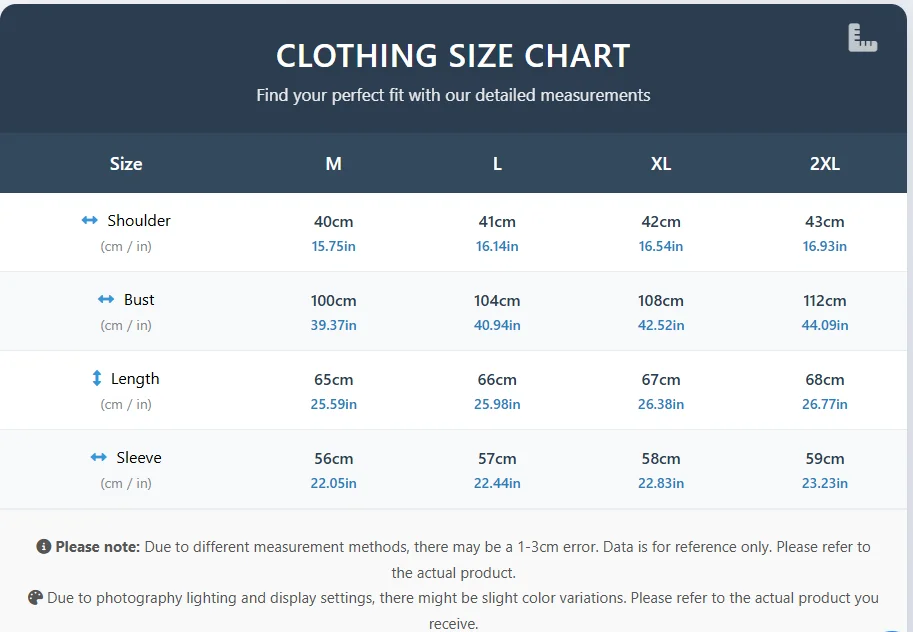Click the ruler icon in header corner
Image resolution: width=913 pixels, height=632 pixels.
point(862,38)
